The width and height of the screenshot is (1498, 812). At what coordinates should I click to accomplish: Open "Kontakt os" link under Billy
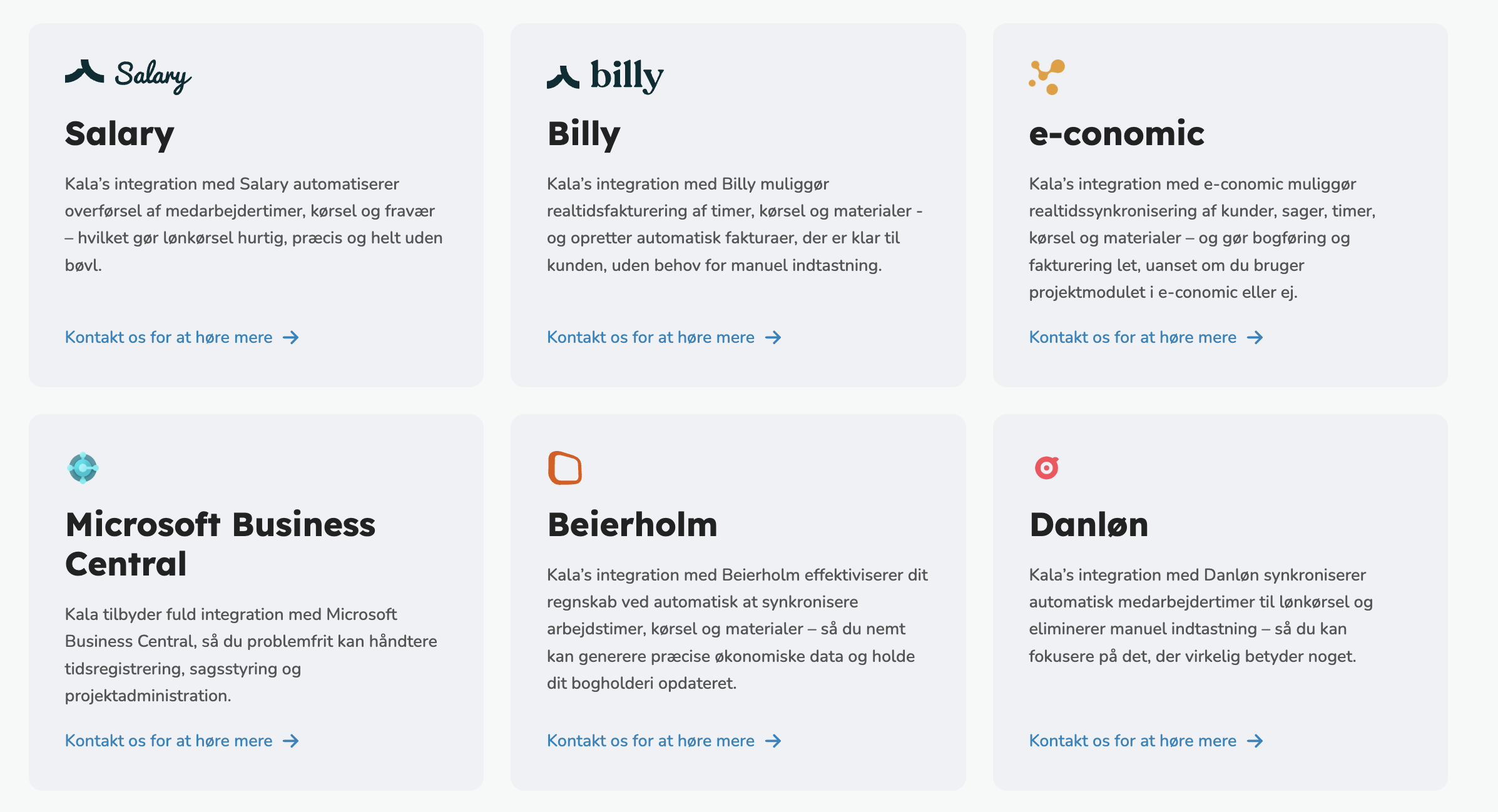click(651, 338)
